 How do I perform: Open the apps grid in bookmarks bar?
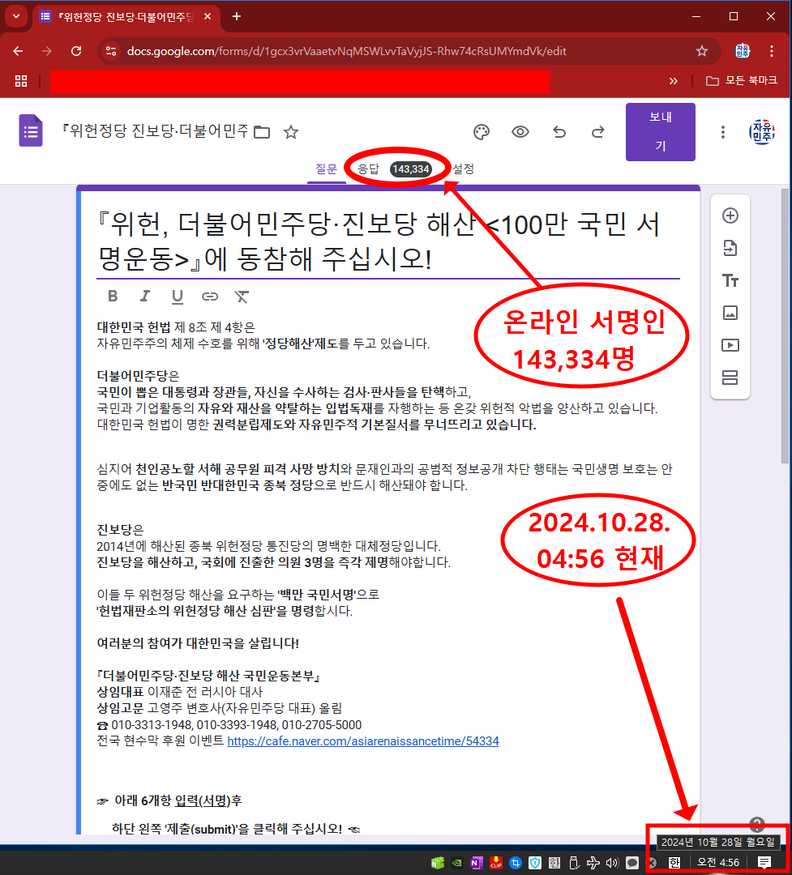click(21, 81)
